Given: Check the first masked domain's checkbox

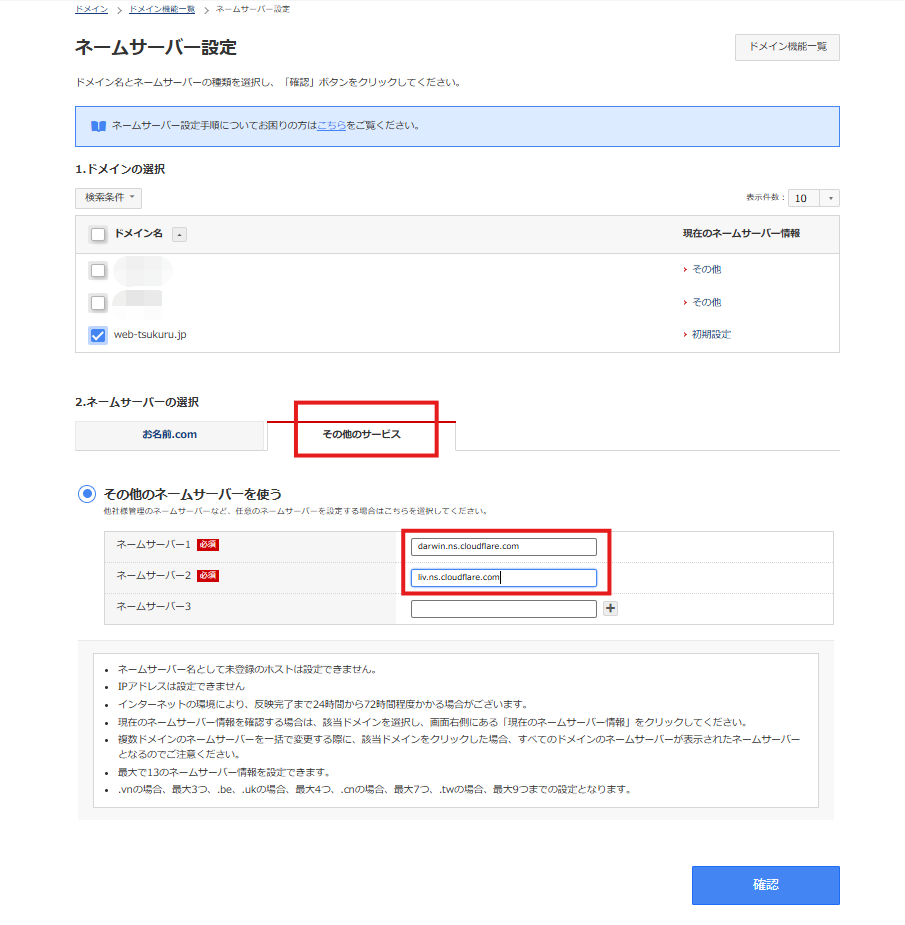Looking at the screenshot, I should point(96,269).
